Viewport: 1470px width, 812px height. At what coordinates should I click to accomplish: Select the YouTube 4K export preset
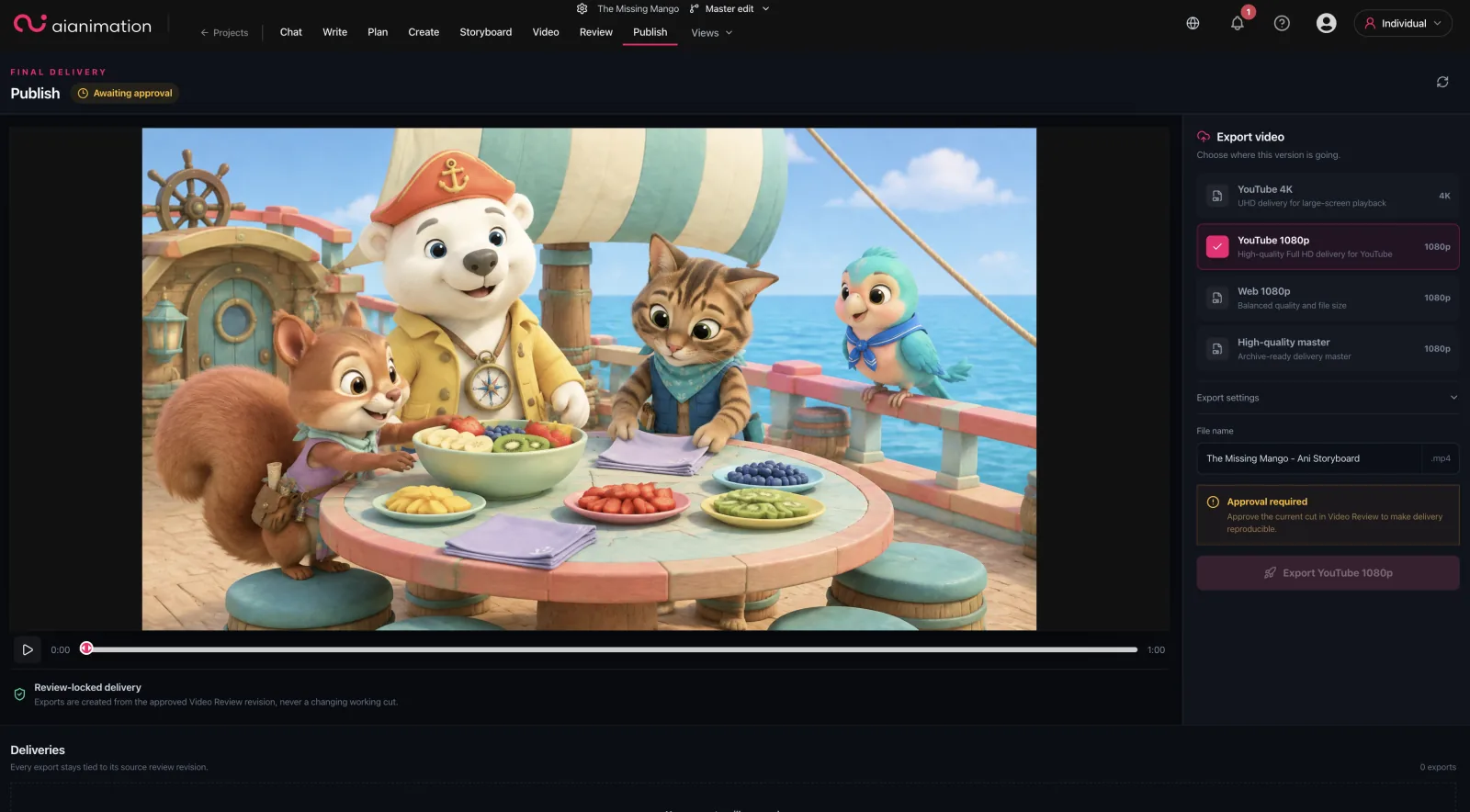(x=1328, y=196)
